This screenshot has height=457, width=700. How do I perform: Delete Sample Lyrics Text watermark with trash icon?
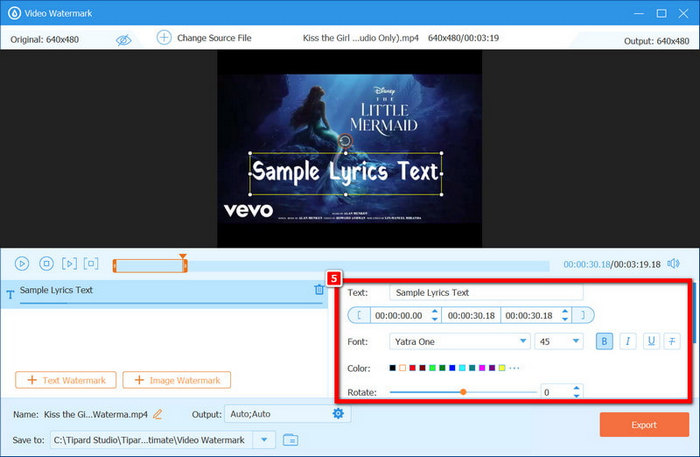pos(319,290)
